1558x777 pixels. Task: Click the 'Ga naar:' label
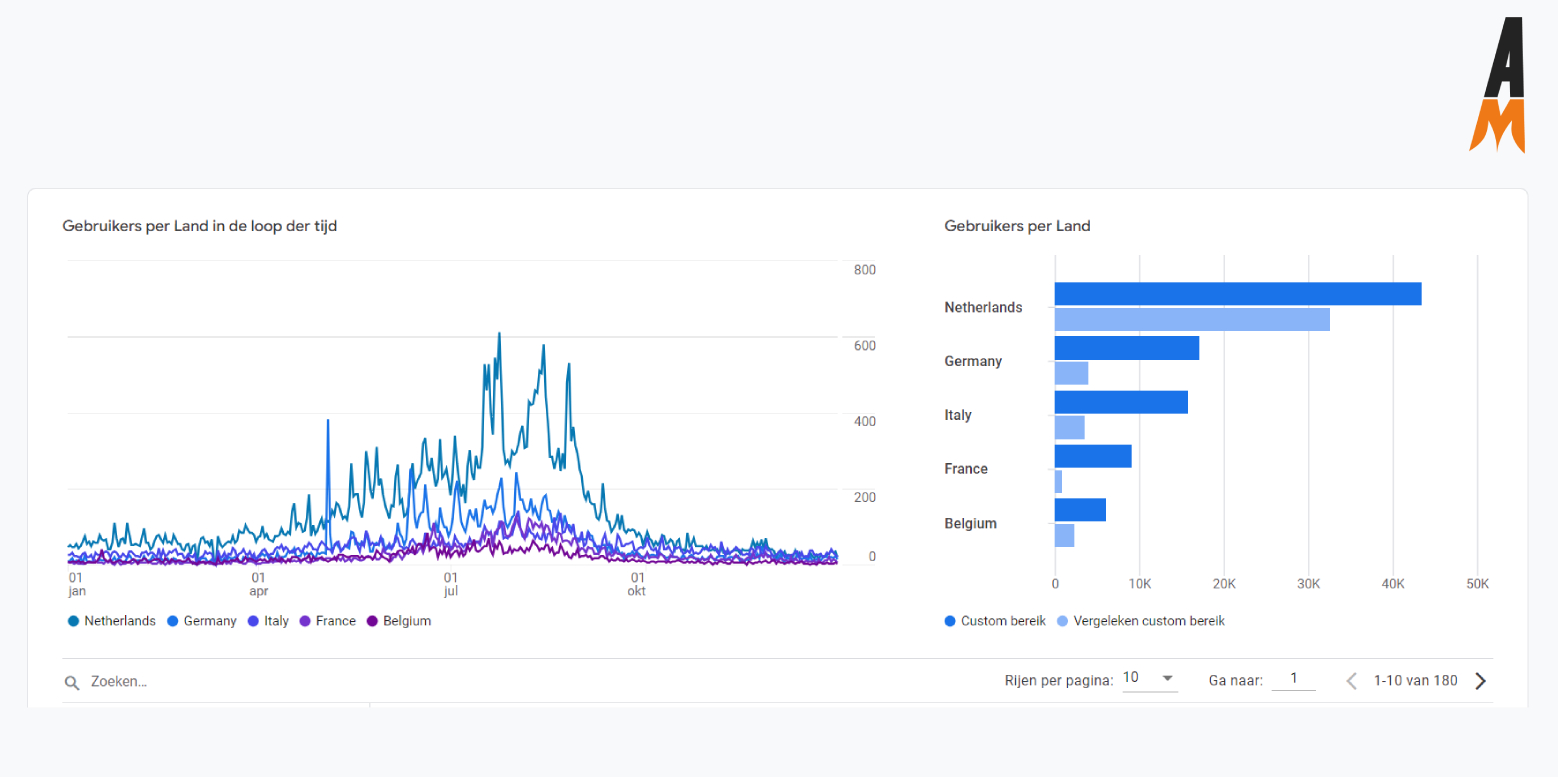1236,681
